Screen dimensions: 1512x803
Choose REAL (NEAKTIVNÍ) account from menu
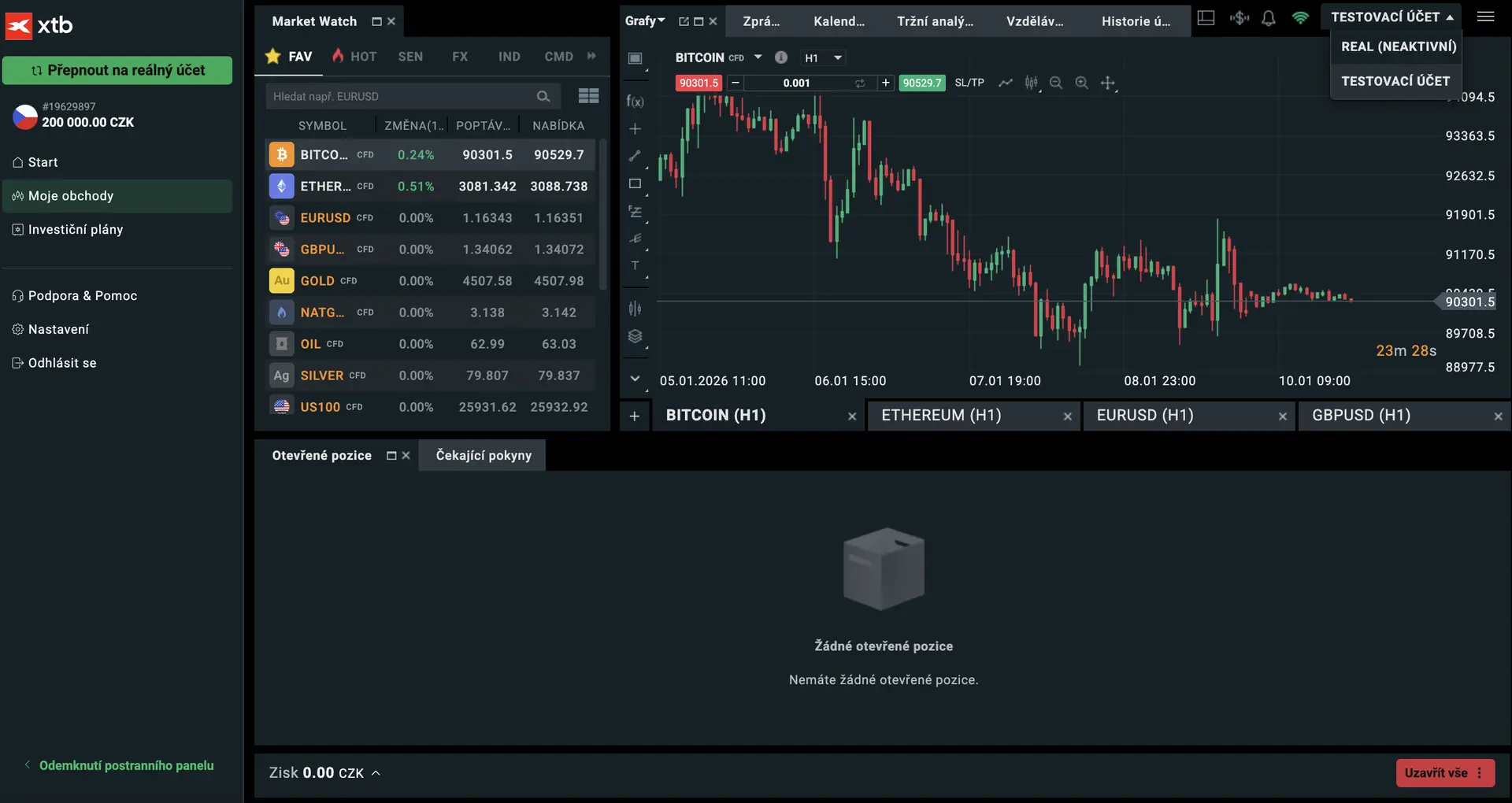1399,46
